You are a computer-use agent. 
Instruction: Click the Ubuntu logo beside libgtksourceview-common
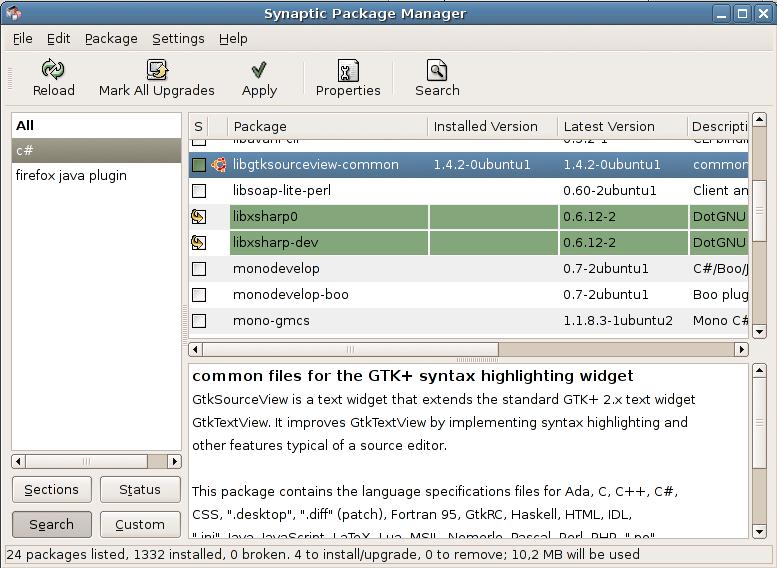pyautogui.click(x=219, y=165)
